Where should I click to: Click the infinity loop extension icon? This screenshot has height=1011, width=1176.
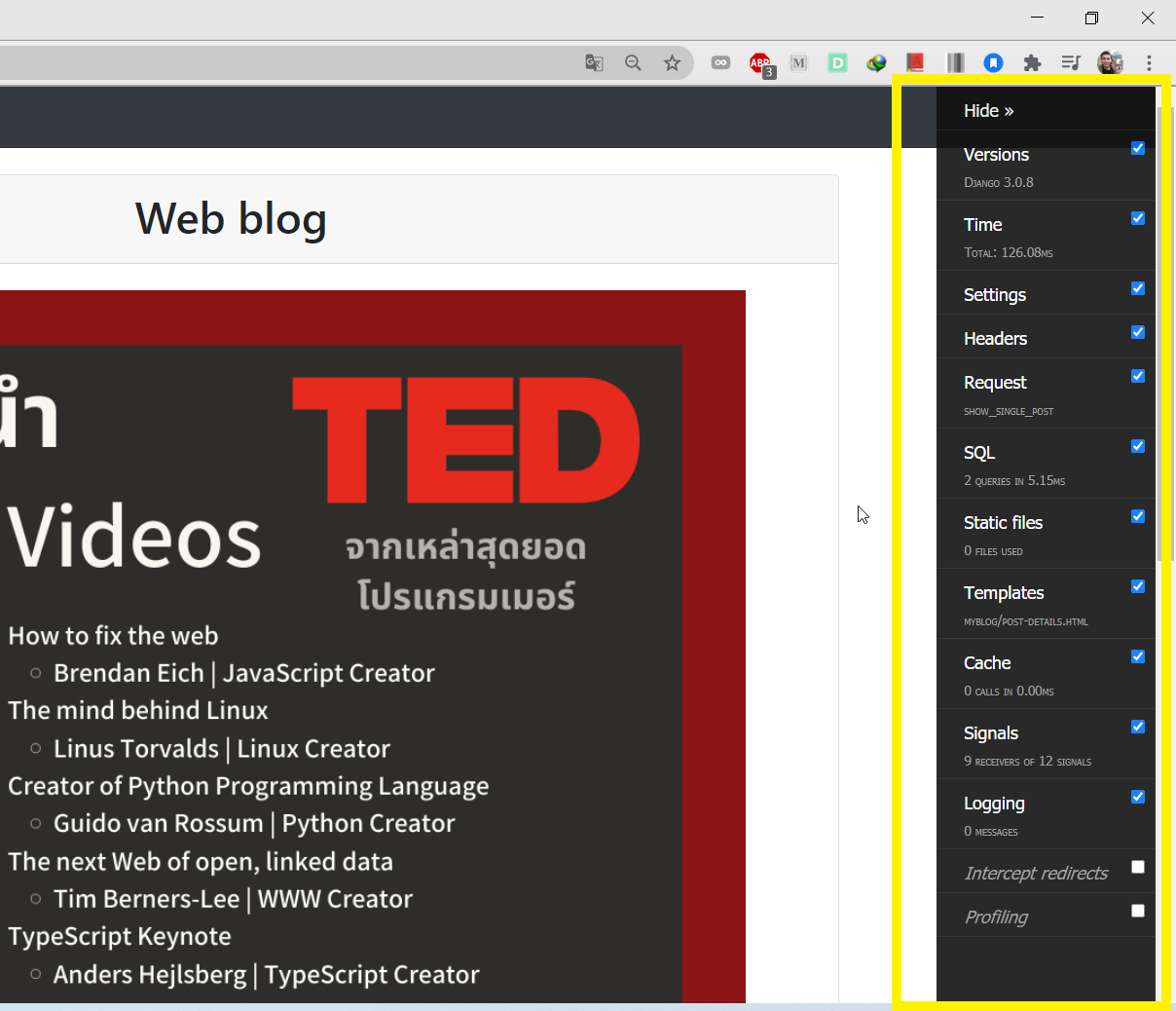pos(720,63)
